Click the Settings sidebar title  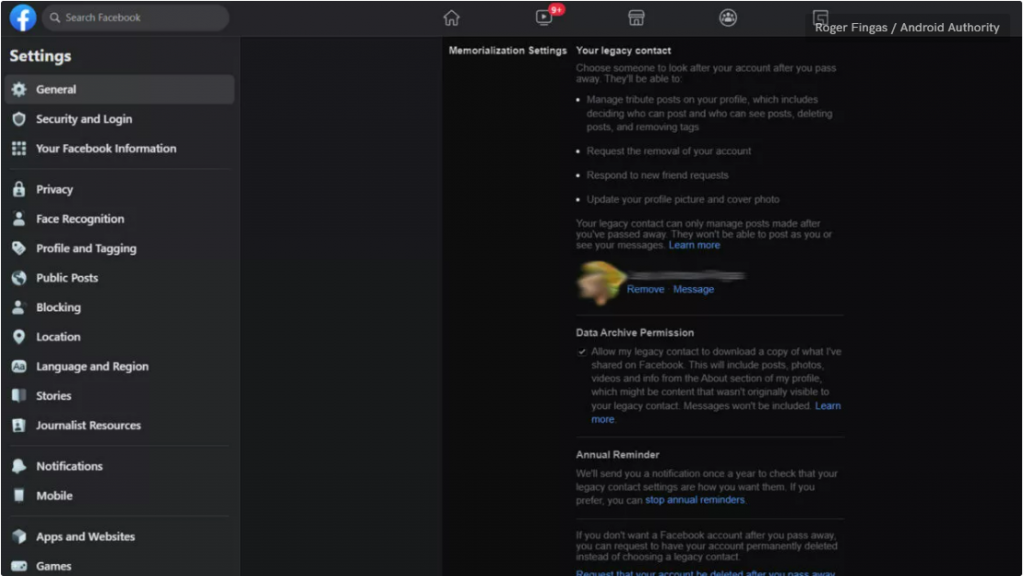[x=40, y=56]
